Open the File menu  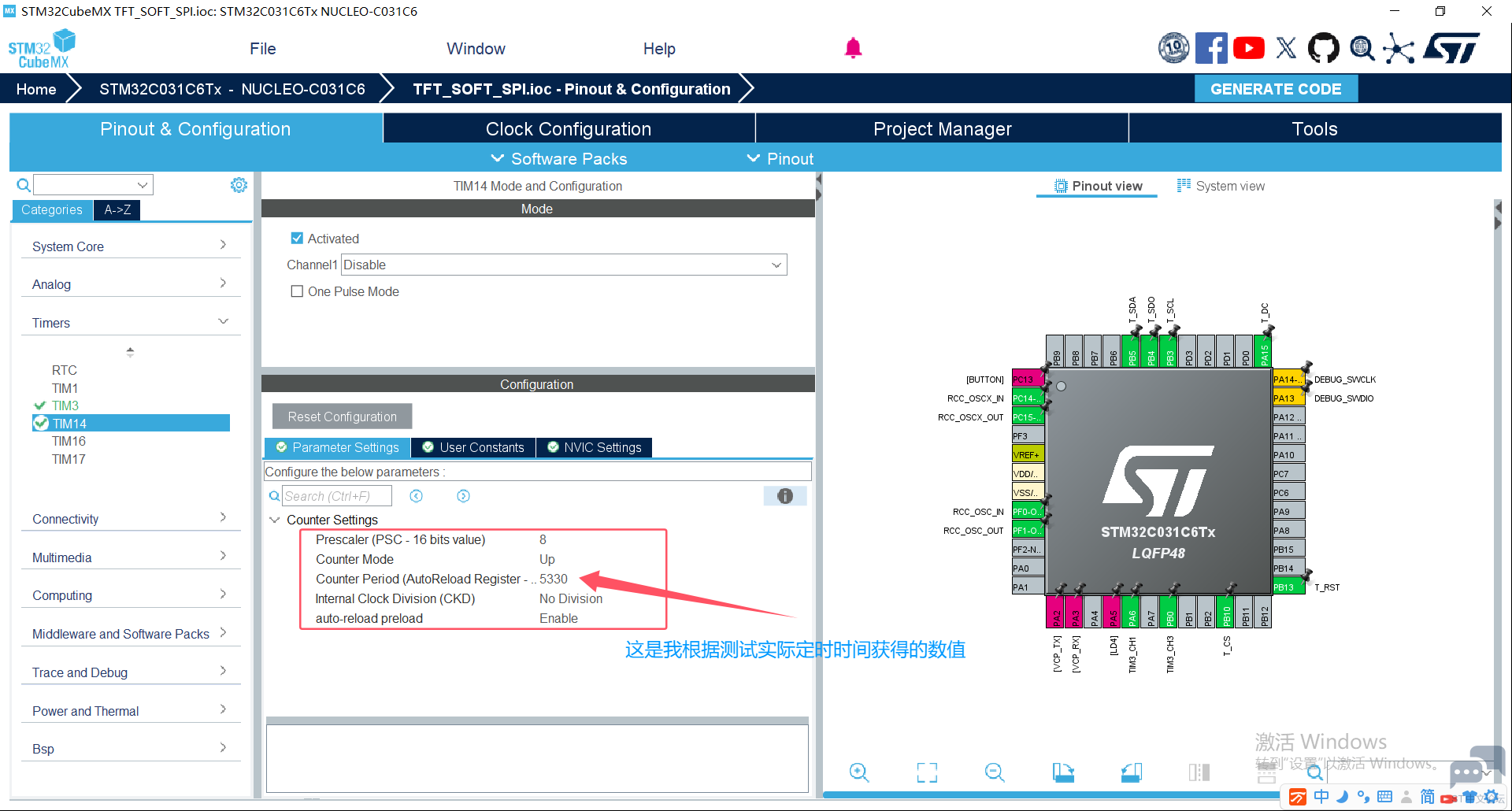263,49
